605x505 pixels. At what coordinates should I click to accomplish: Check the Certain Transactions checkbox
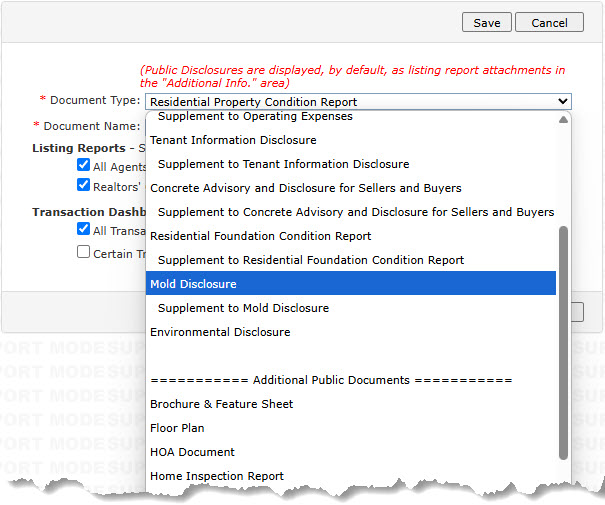tap(83, 252)
